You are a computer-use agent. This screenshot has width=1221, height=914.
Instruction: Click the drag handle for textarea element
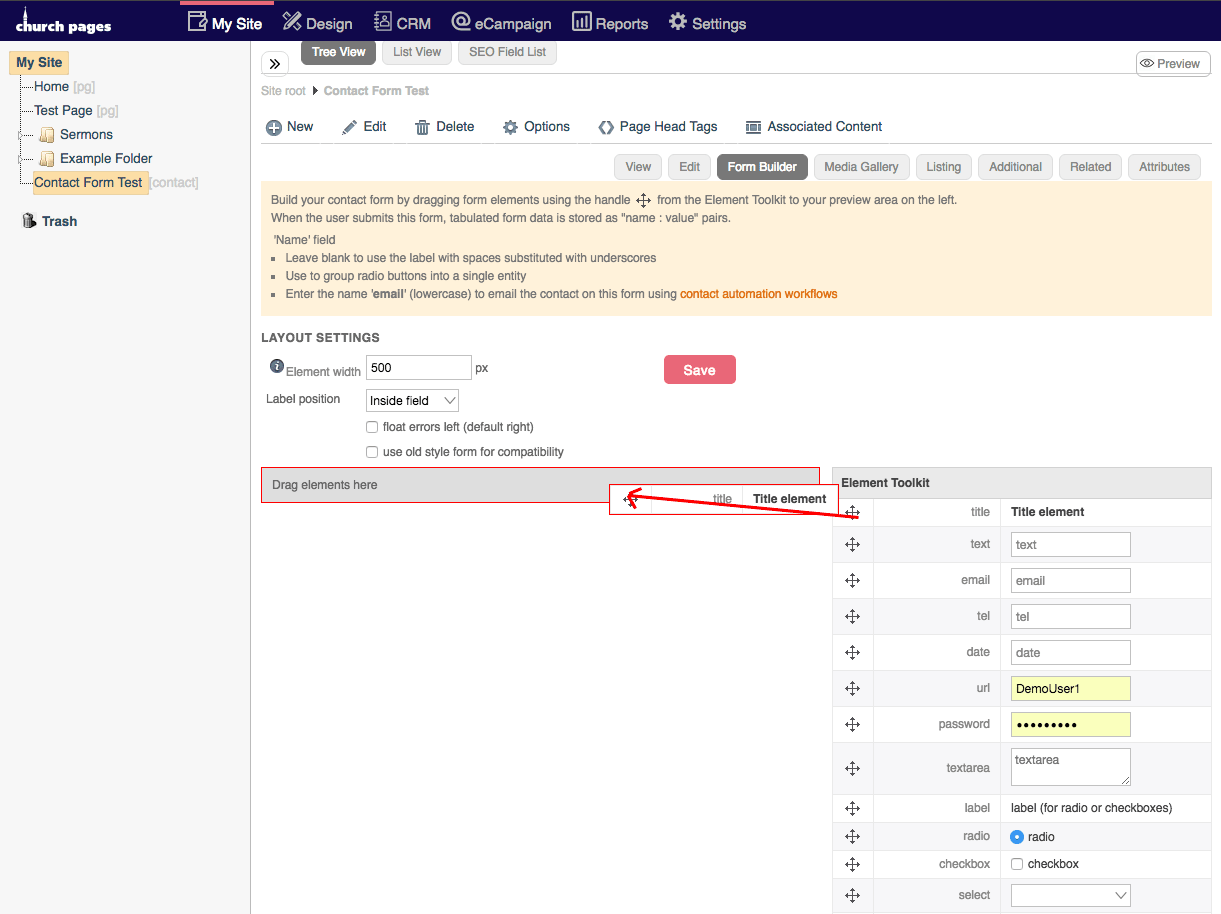click(852, 768)
